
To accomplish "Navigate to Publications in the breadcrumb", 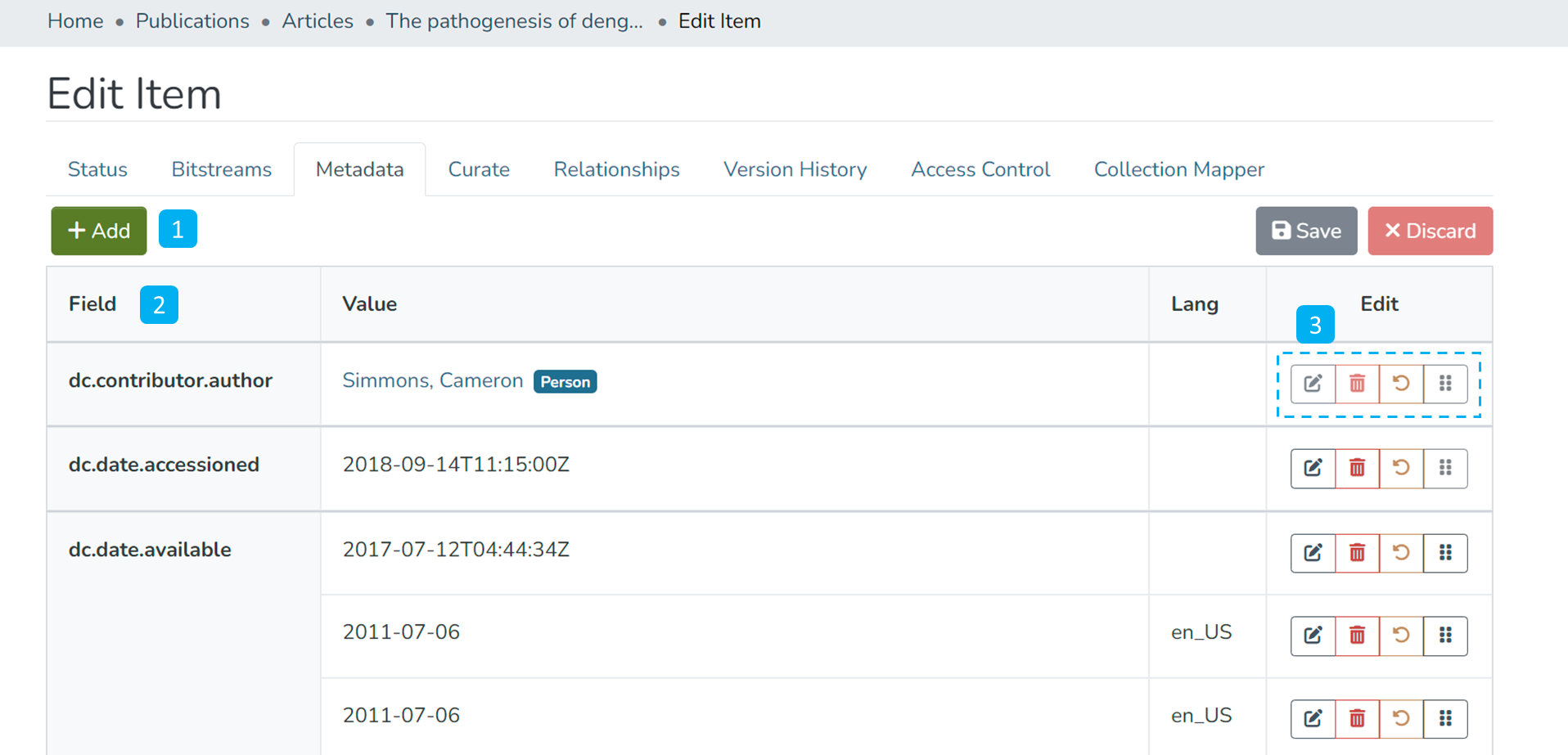I will 192,21.
